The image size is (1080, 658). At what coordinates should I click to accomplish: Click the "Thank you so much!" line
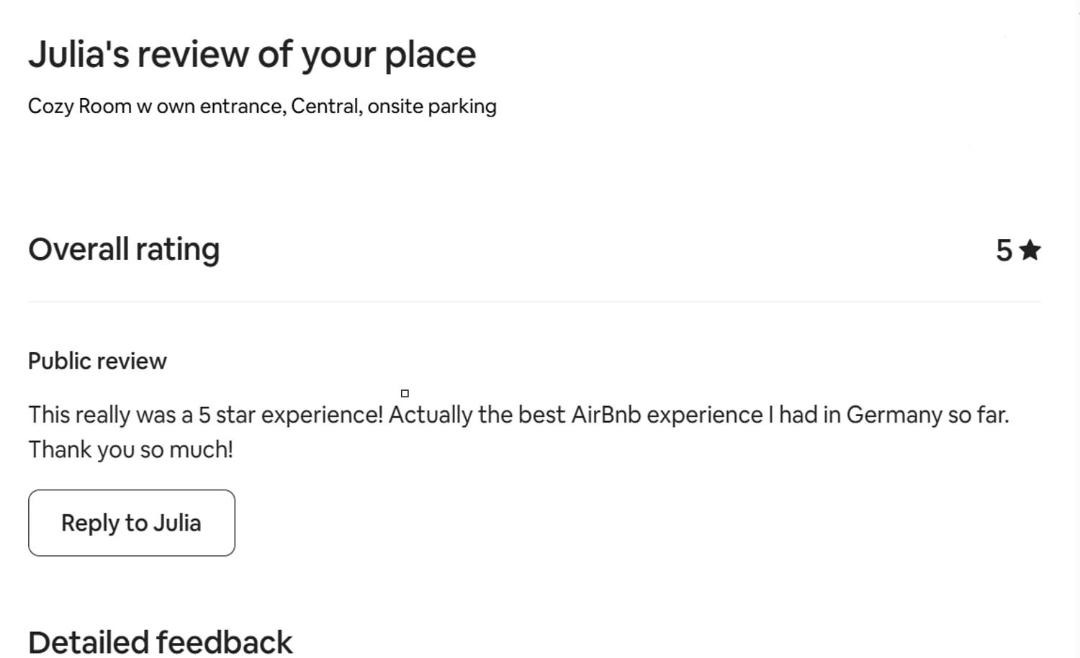pyautogui.click(x=131, y=450)
